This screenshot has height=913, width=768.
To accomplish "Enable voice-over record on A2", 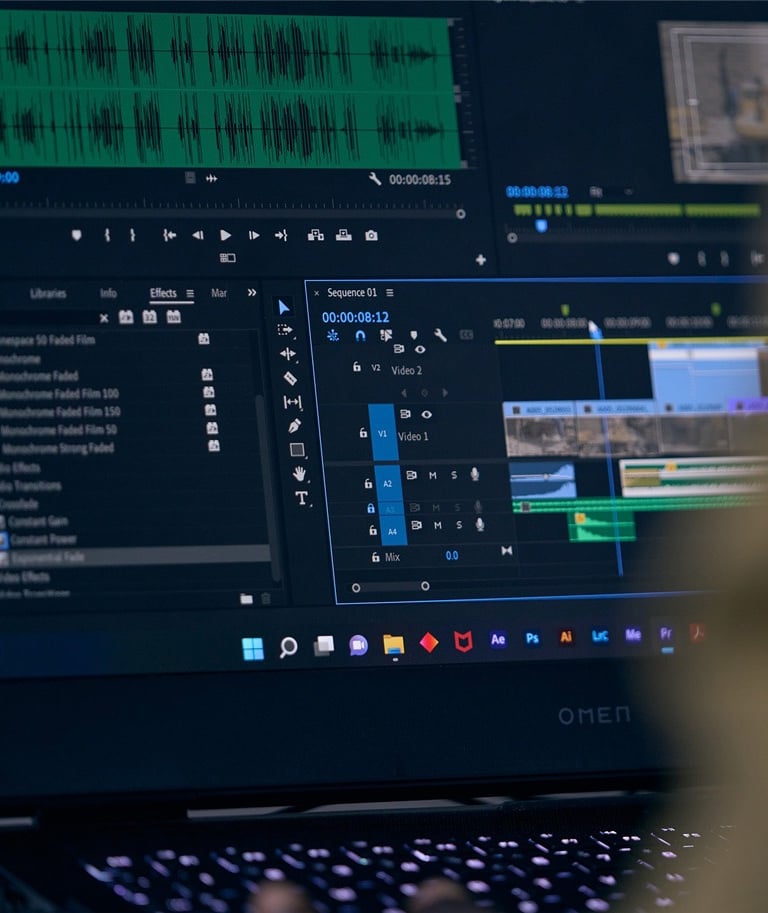I will coord(475,474).
